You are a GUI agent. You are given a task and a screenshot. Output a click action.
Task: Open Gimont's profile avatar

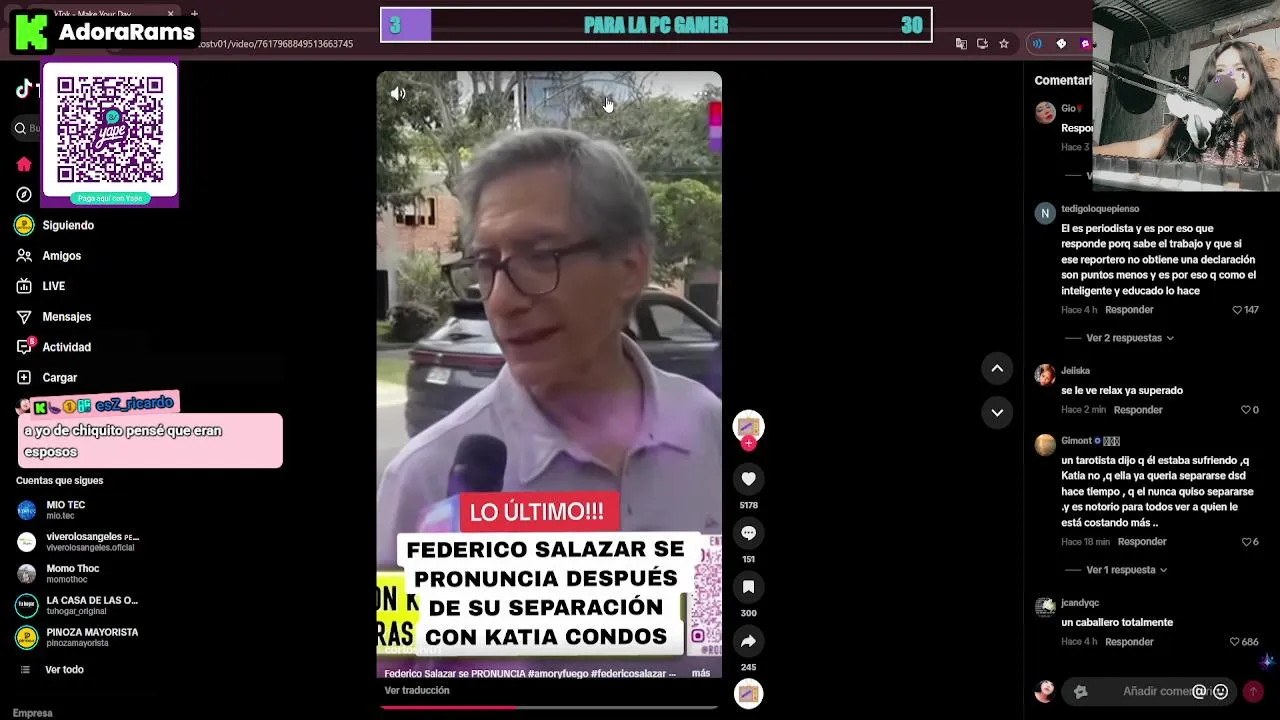tap(1045, 445)
